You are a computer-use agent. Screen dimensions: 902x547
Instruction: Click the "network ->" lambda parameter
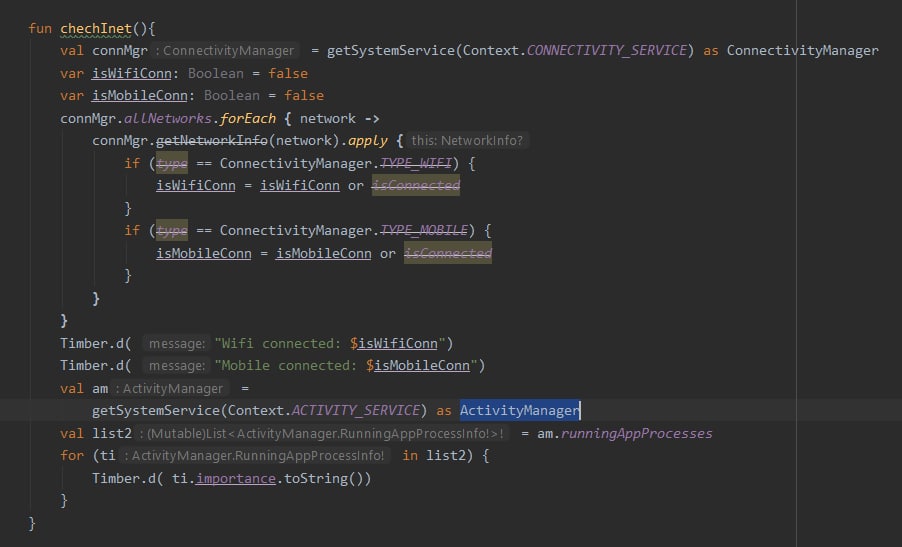[339, 118]
